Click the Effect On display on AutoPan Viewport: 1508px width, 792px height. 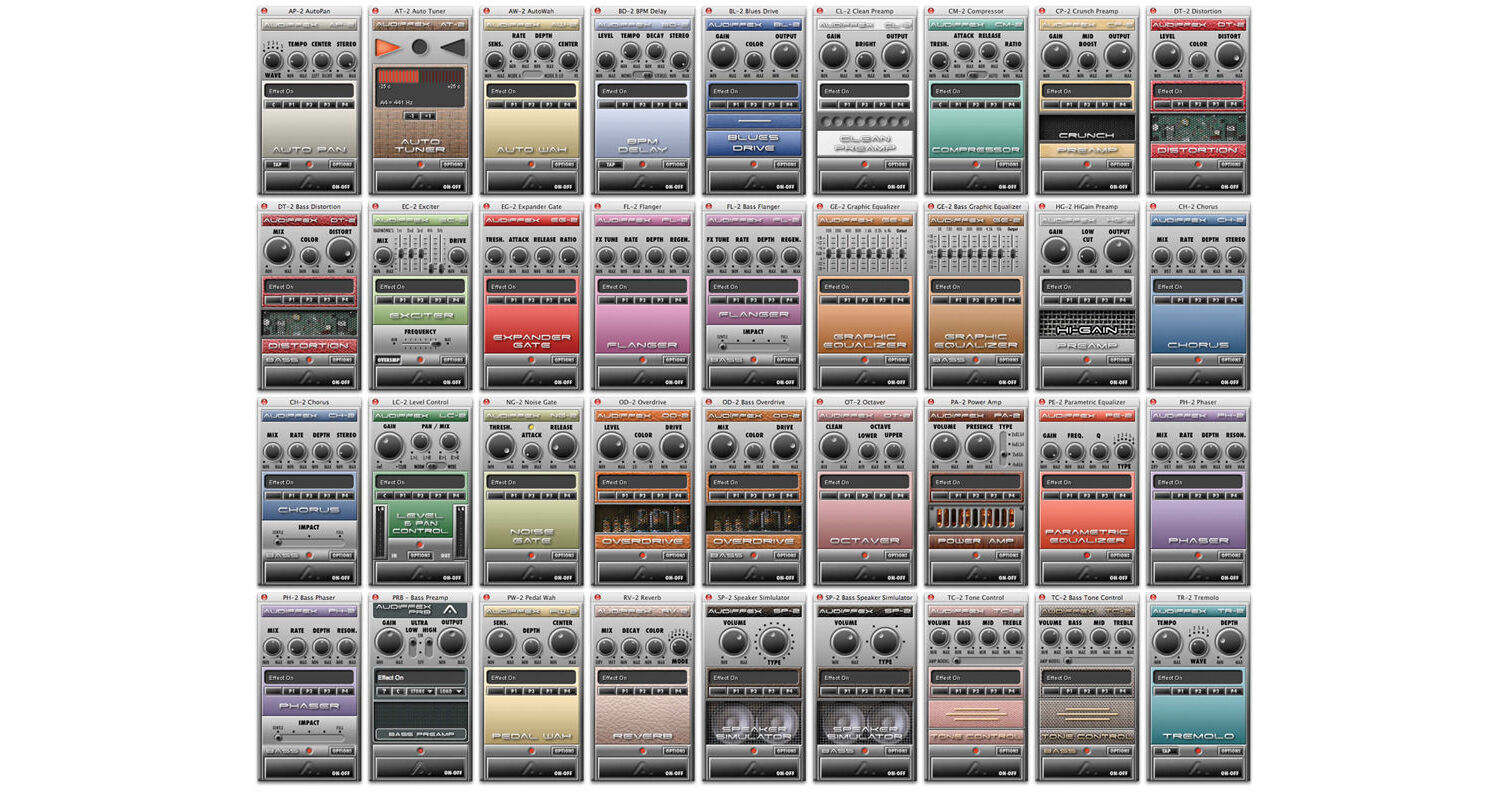coord(309,90)
